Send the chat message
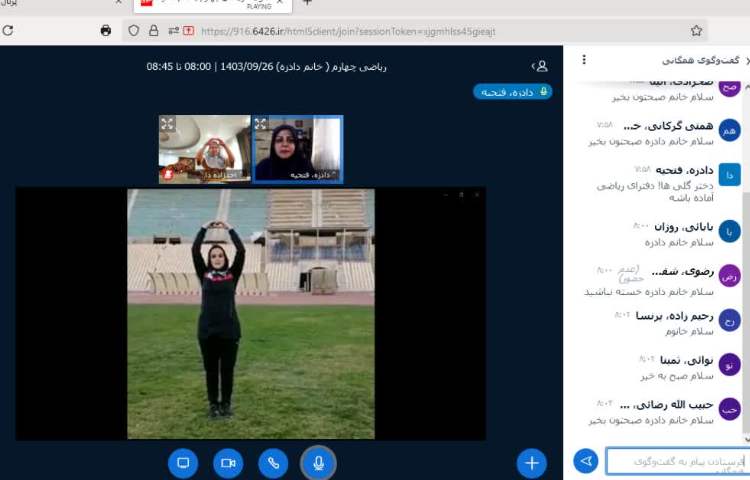Viewport: 750px width, 480px height. 586,461
